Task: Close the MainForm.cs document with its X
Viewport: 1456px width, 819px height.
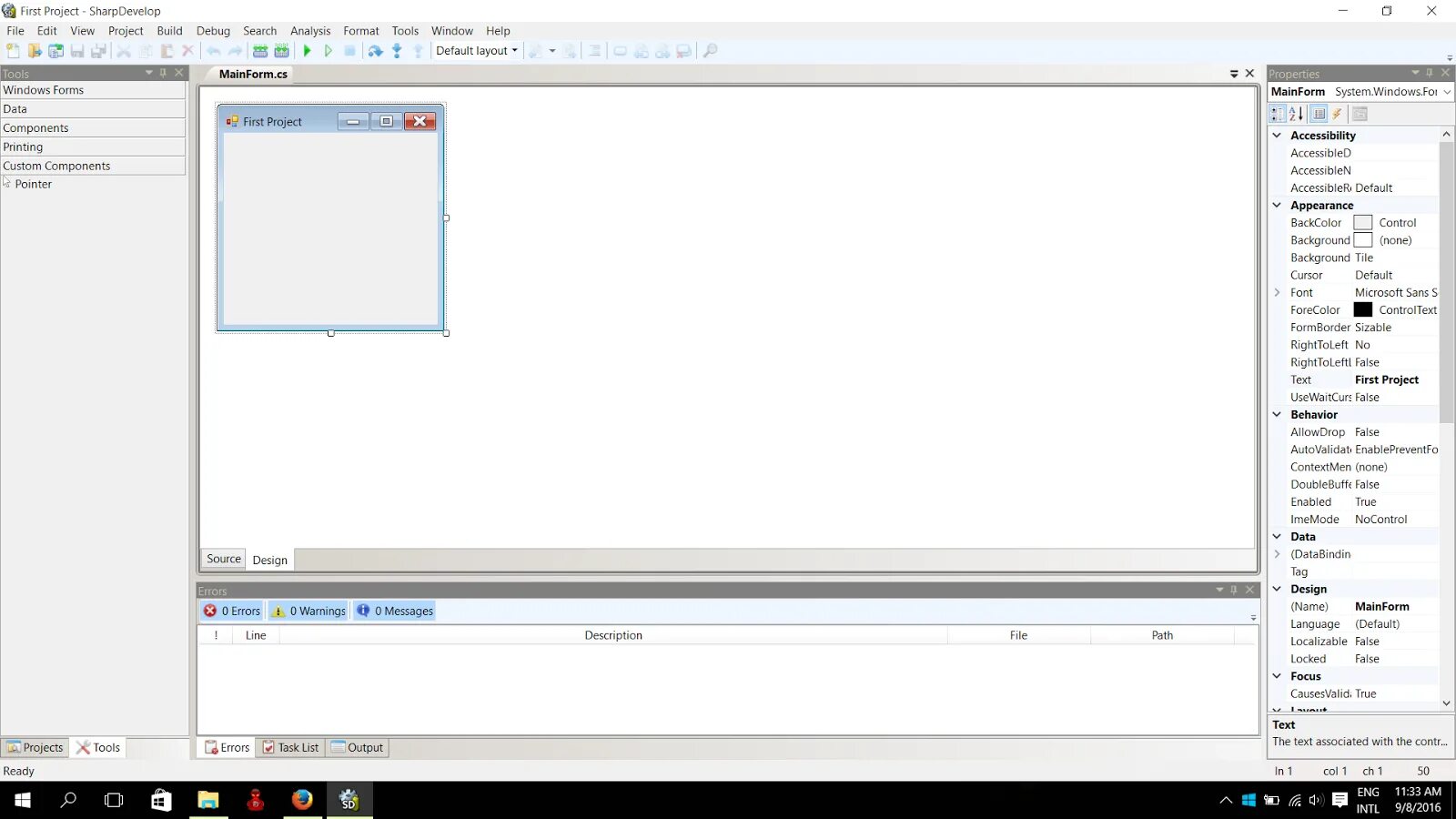Action: tap(1249, 74)
